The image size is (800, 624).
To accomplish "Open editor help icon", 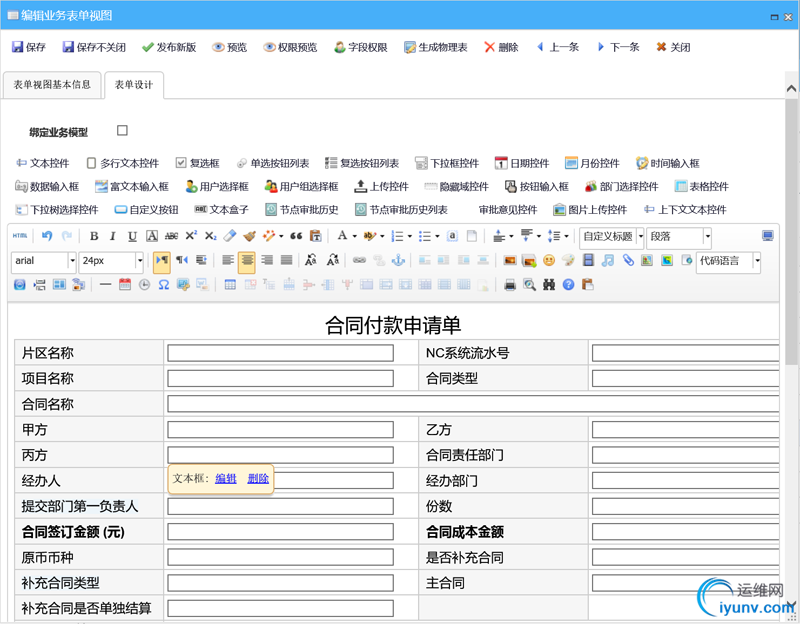I will (x=568, y=285).
